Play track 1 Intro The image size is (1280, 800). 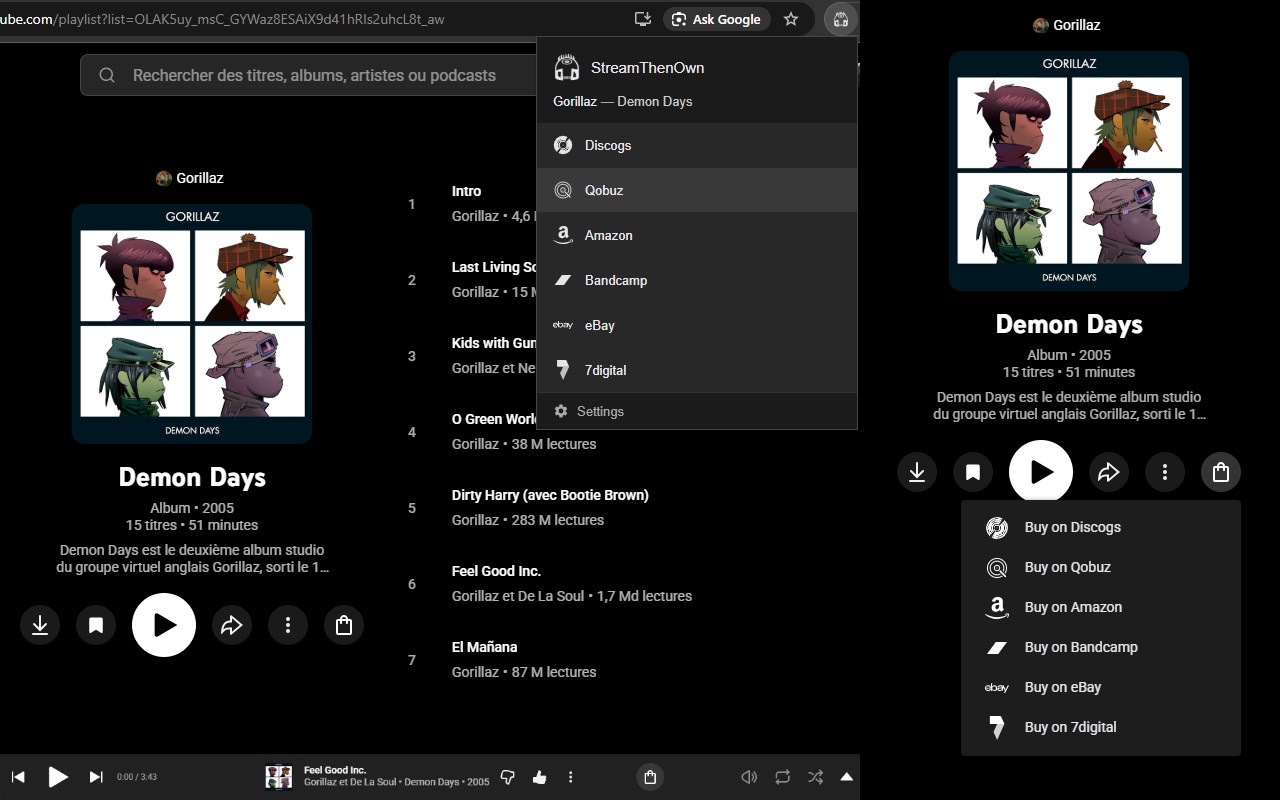[466, 191]
